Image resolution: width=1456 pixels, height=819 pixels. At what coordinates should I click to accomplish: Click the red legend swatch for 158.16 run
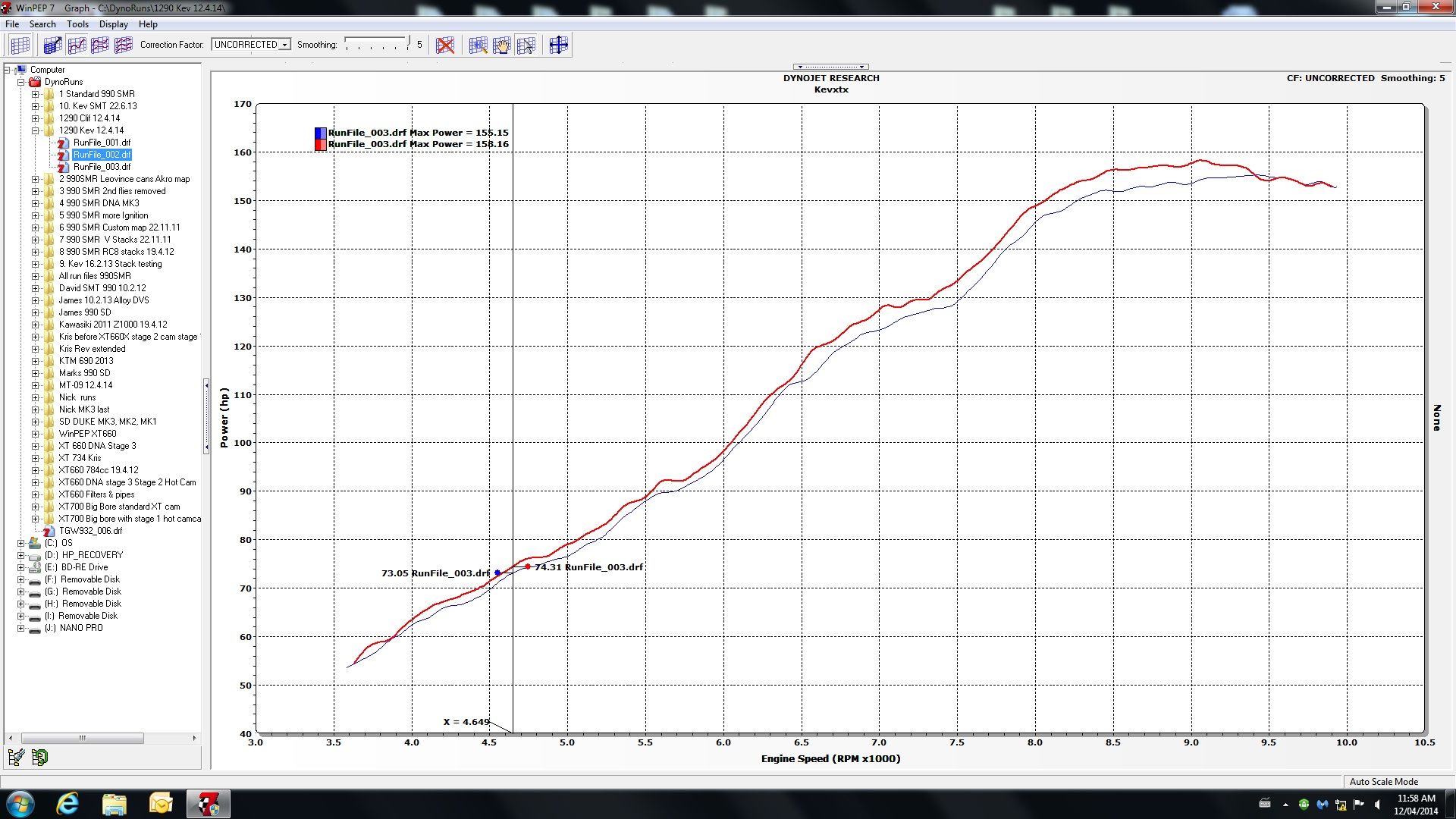[321, 145]
